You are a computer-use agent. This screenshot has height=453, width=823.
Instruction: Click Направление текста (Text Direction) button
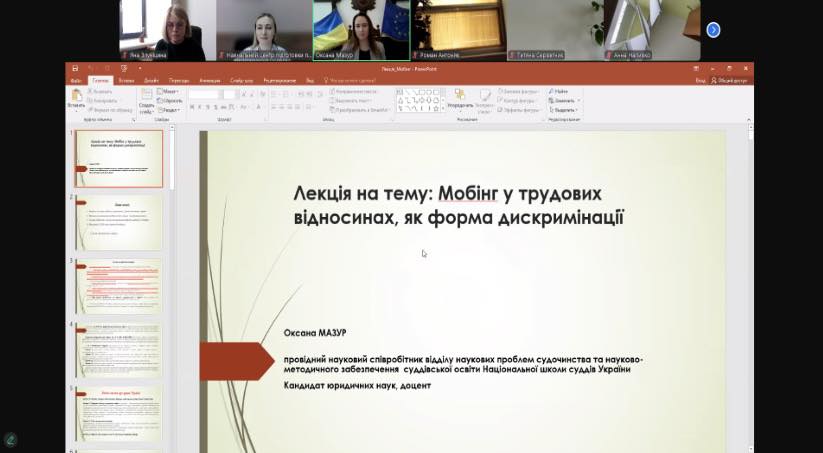point(353,91)
